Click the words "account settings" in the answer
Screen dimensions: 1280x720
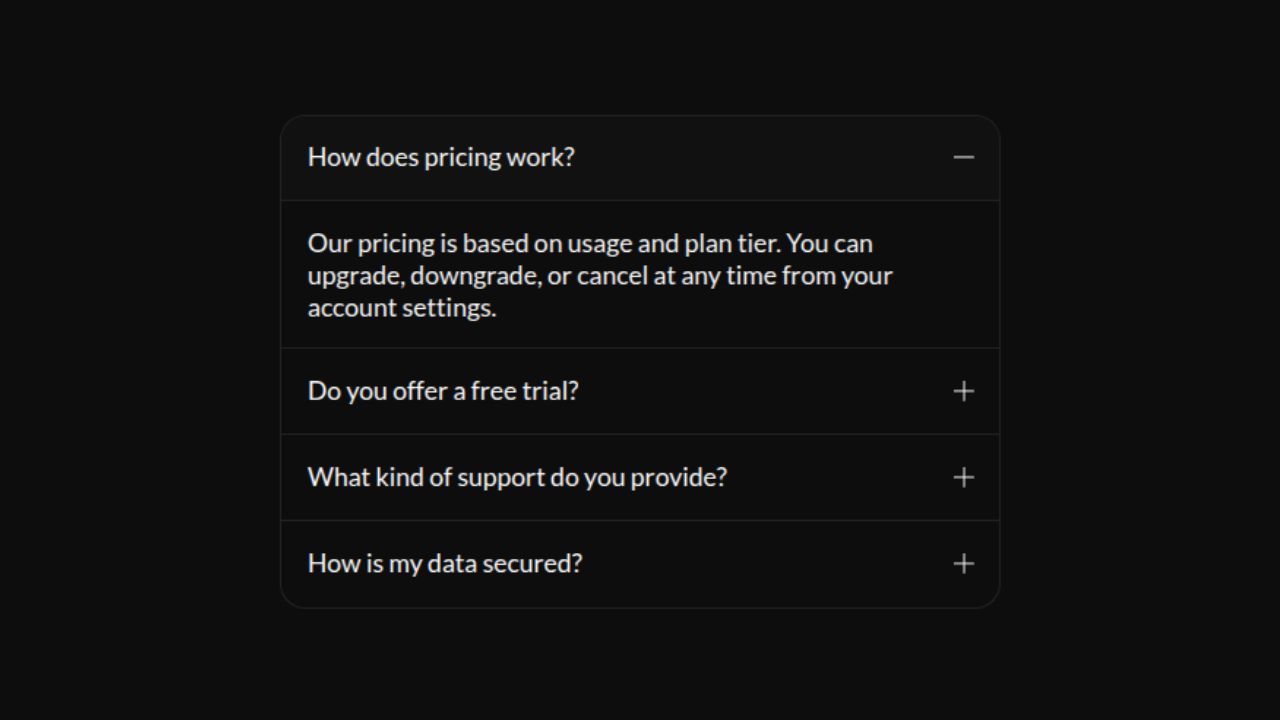click(x=400, y=307)
